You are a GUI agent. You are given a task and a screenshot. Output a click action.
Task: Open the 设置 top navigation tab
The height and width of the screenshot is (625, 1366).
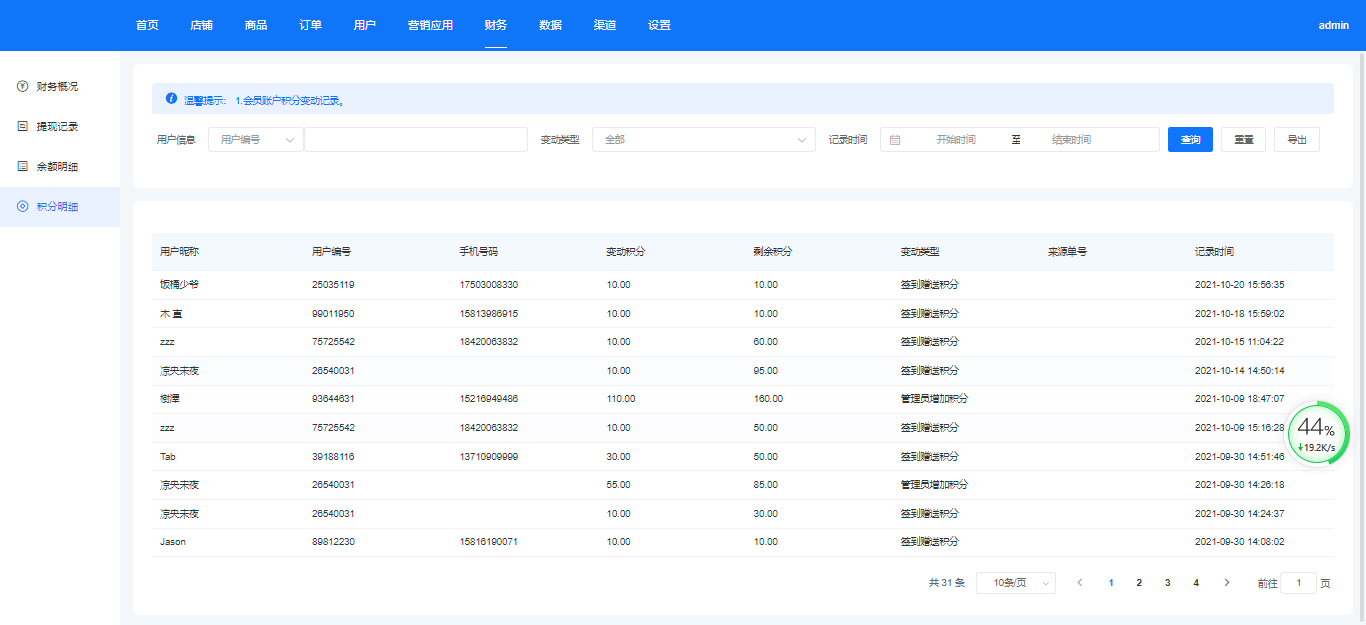pyautogui.click(x=659, y=25)
